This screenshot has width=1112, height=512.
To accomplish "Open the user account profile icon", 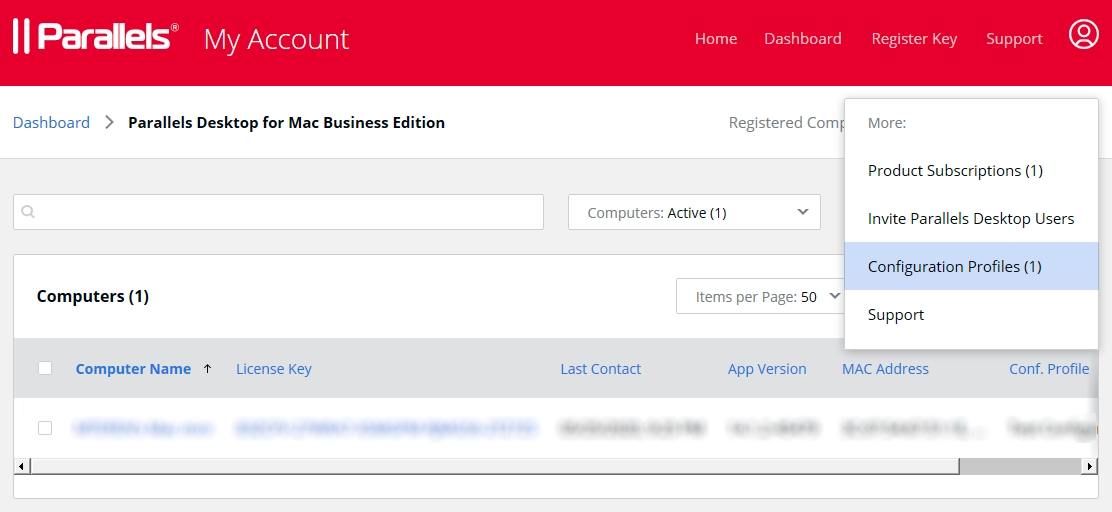I will (x=1083, y=35).
